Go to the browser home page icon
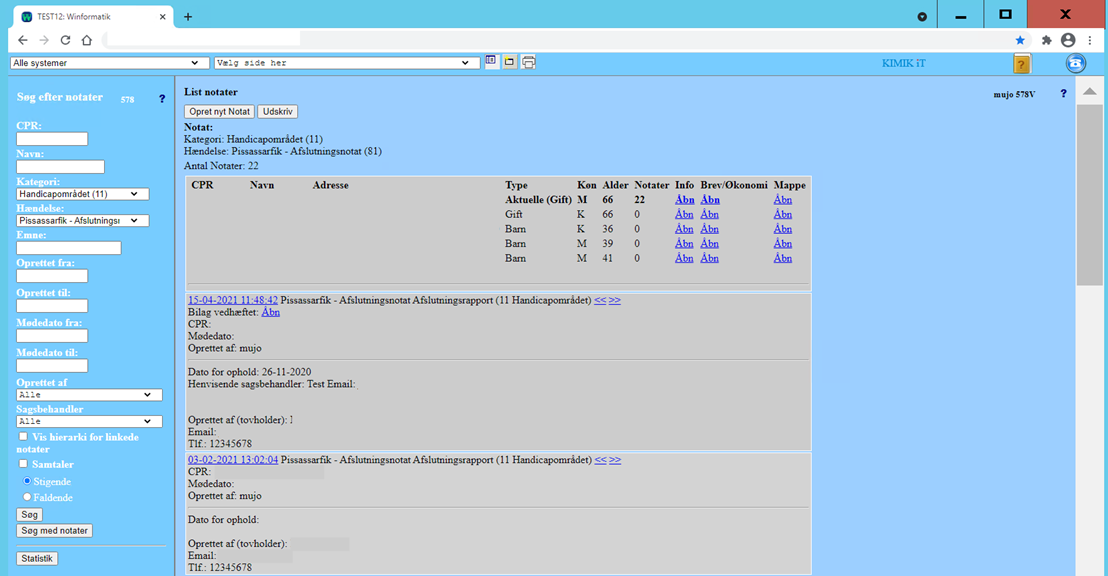 pos(87,40)
